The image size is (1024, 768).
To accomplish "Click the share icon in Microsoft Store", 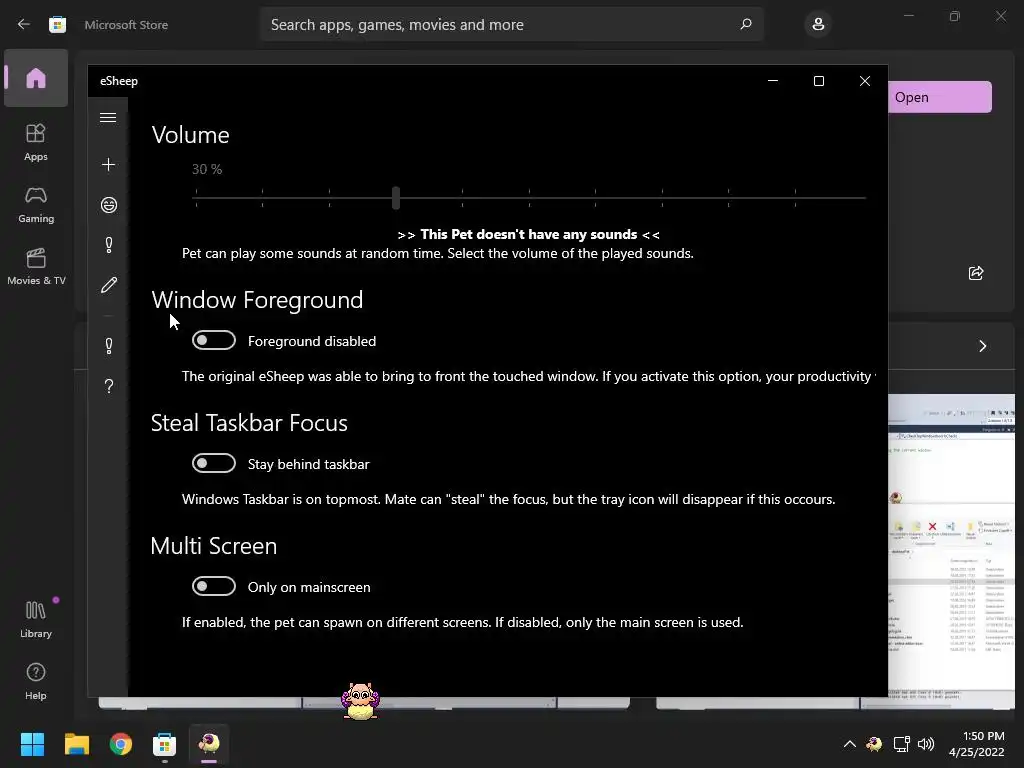I will pyautogui.click(x=976, y=273).
